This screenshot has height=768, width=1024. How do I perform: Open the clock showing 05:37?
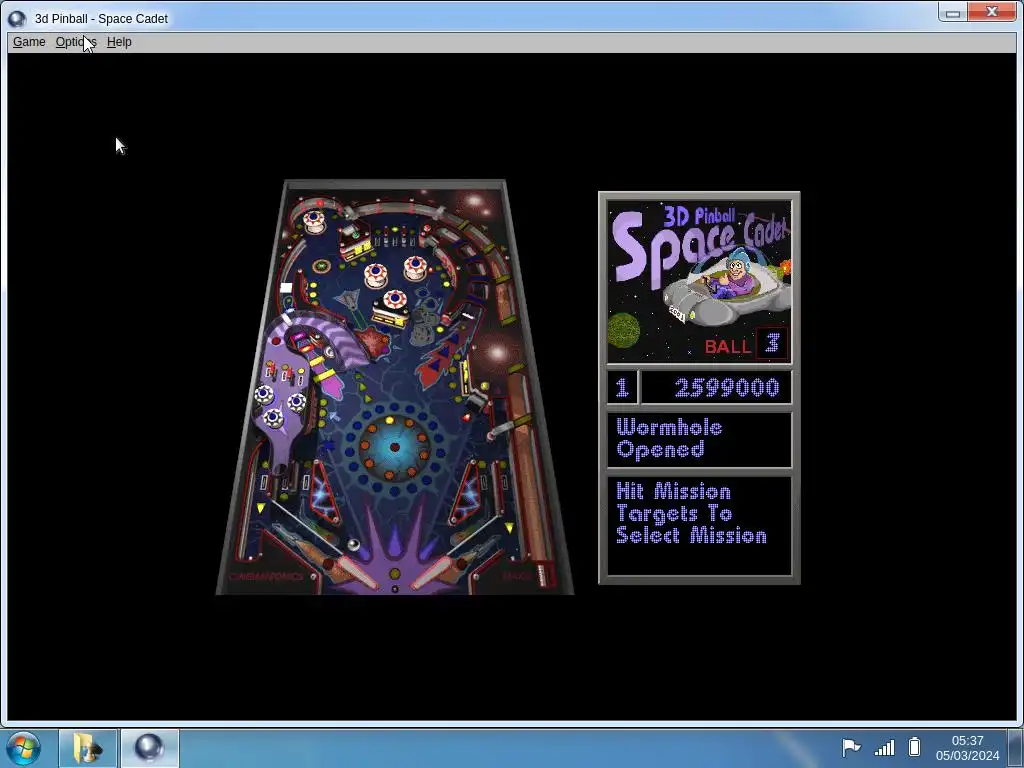click(x=967, y=748)
